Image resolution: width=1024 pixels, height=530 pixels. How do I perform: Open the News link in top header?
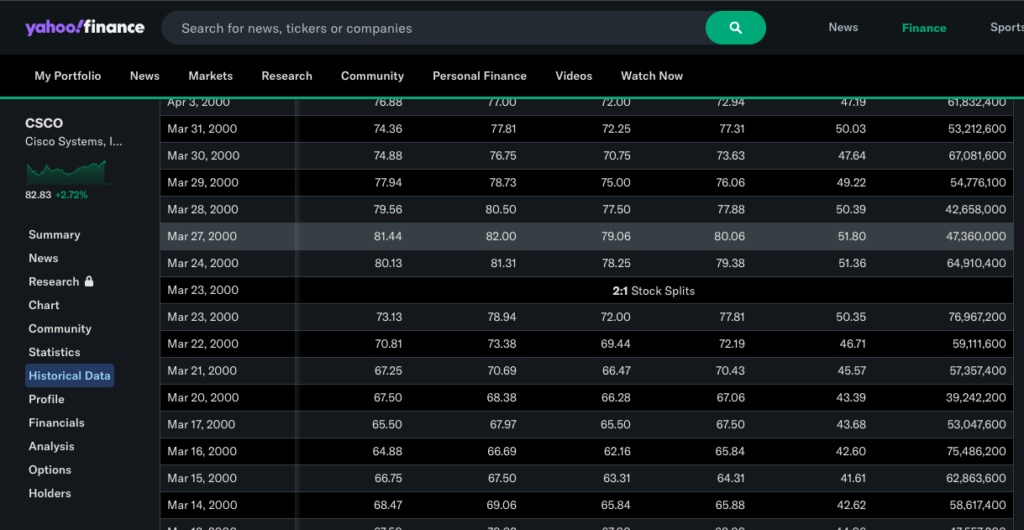[843, 27]
